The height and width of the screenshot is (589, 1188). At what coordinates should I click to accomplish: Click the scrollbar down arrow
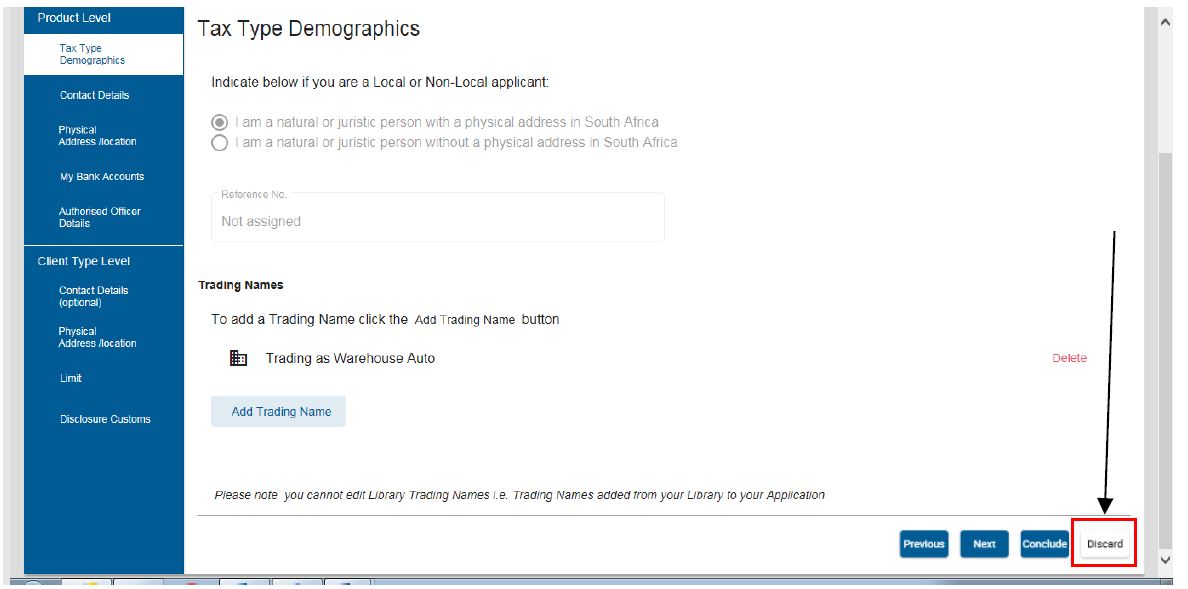[1165, 559]
